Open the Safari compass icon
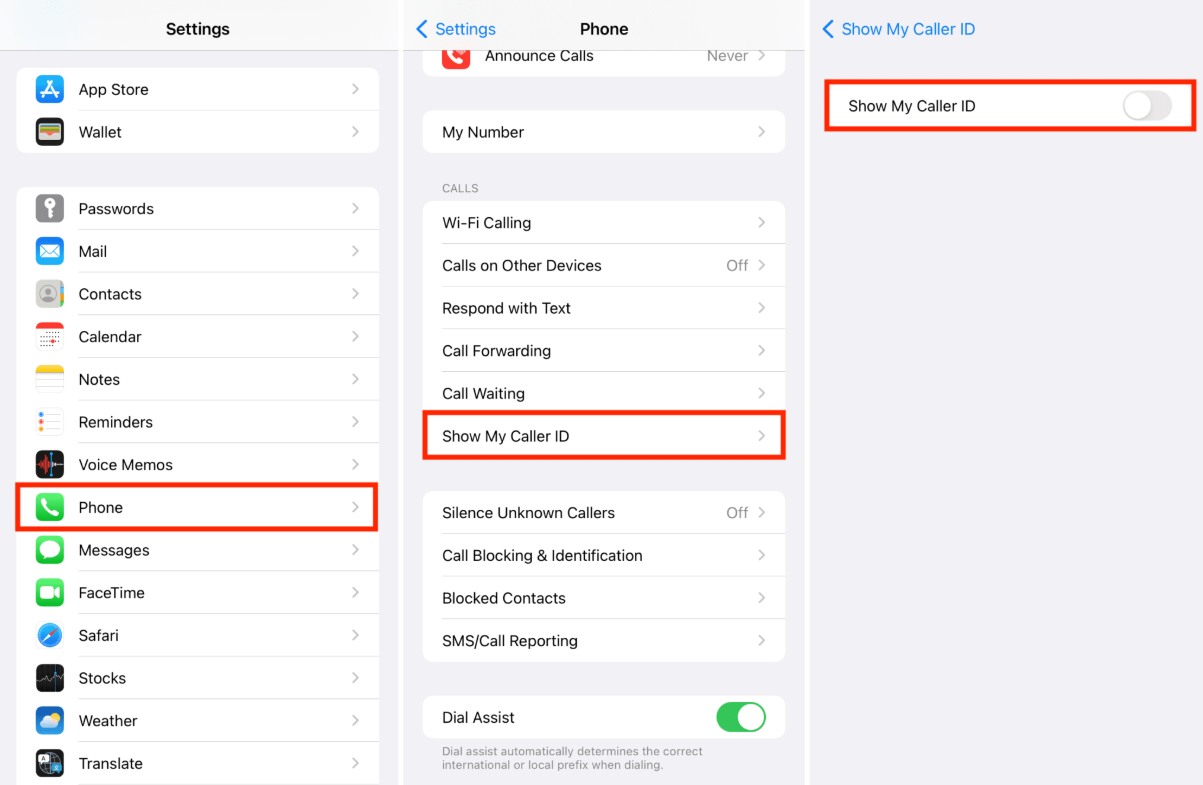Image resolution: width=1203 pixels, height=785 pixels. click(x=50, y=635)
